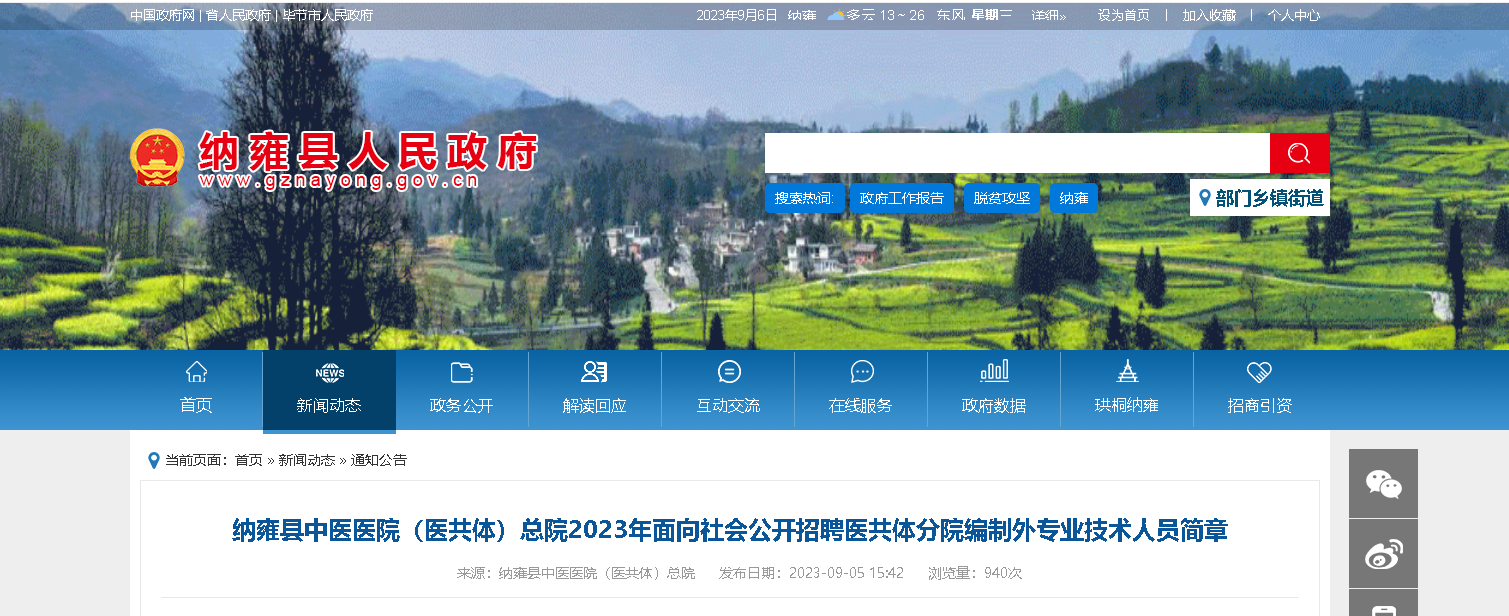Click the NEWS globe icon above 新闻动态
Image resolution: width=1509 pixels, height=616 pixels.
(x=329, y=372)
